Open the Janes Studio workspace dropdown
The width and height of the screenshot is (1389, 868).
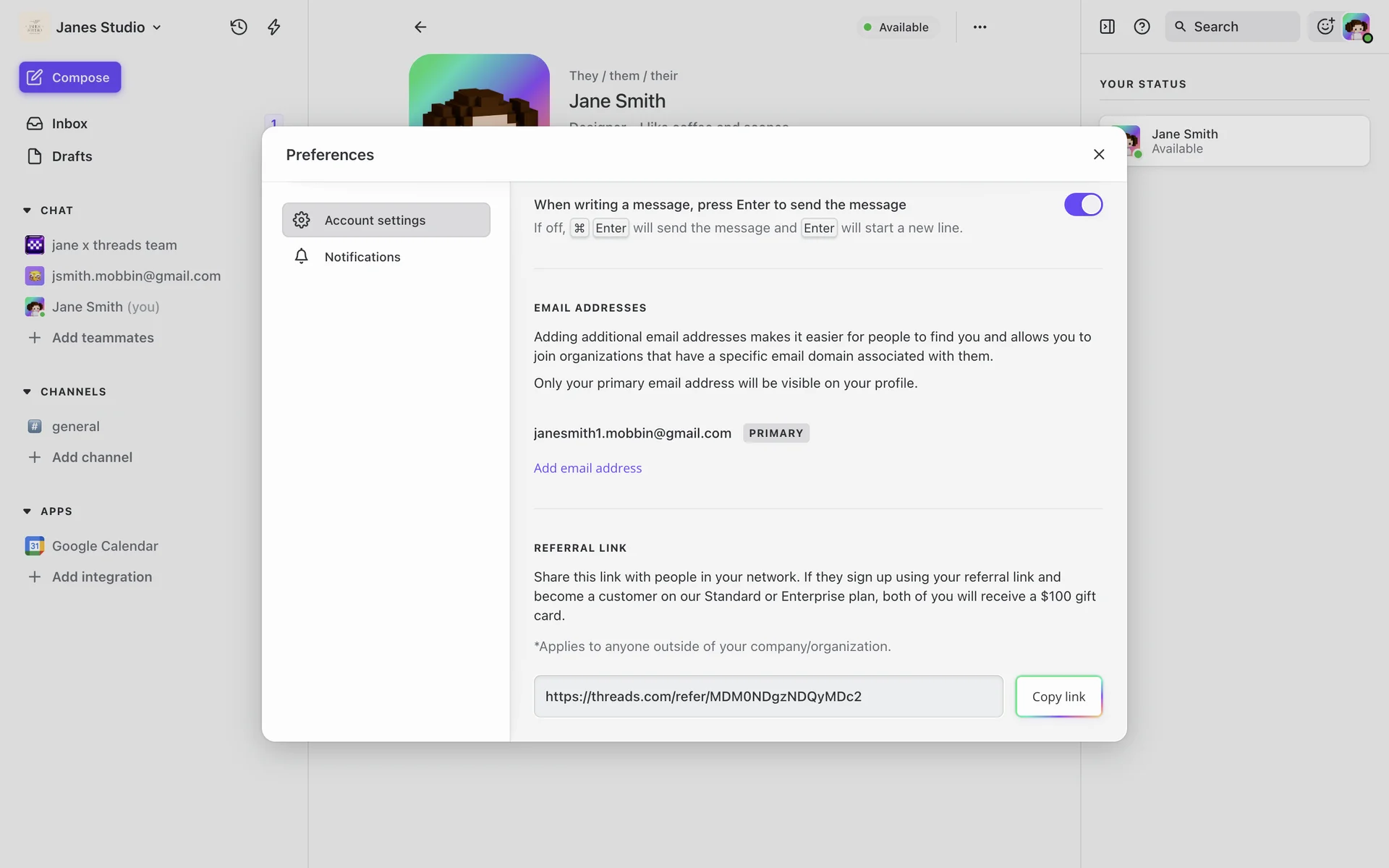109,27
